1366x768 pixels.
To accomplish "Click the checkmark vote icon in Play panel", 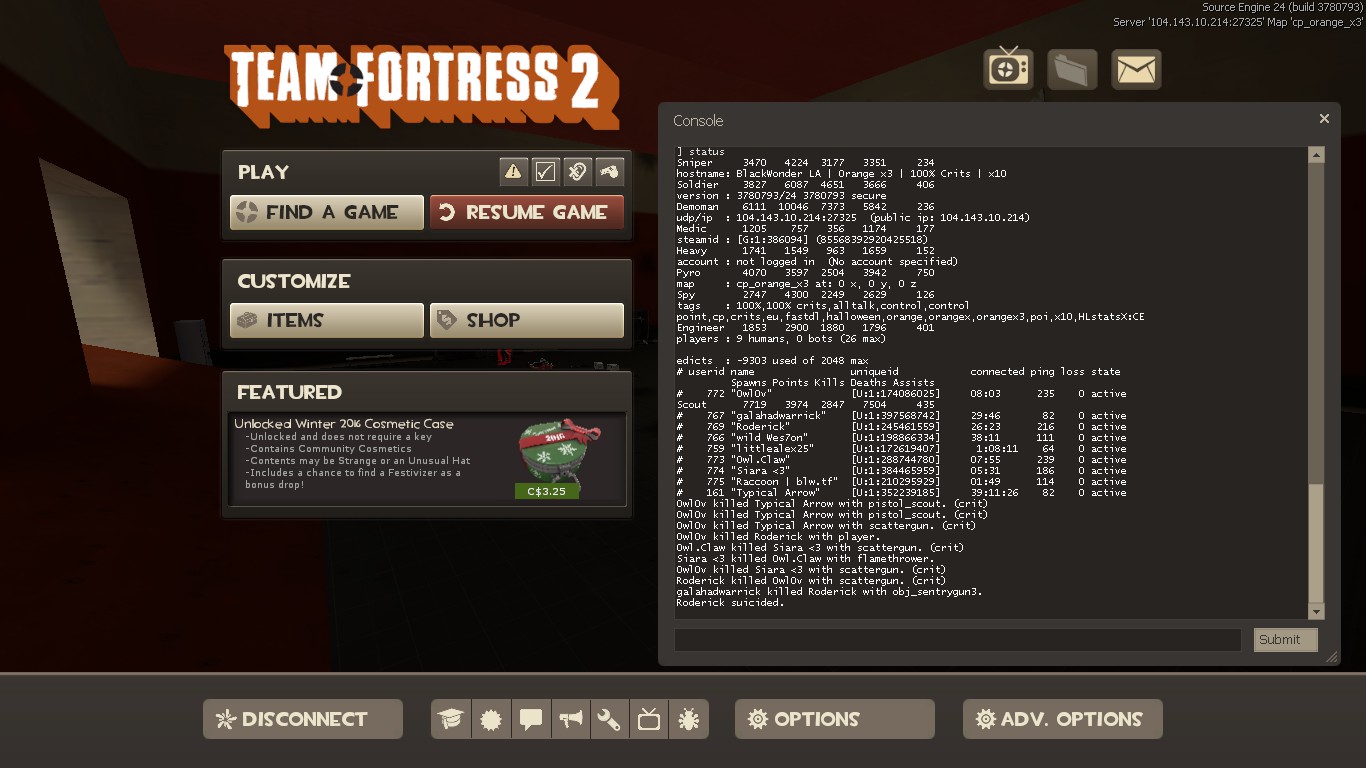I will (545, 172).
